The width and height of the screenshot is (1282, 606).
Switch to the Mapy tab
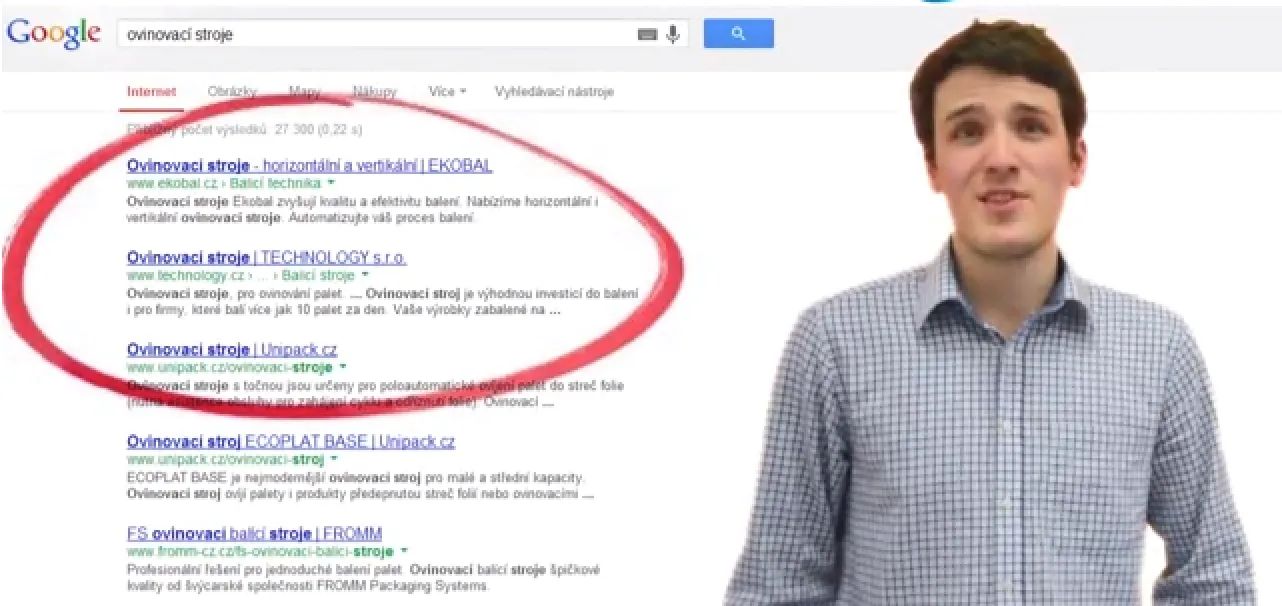(x=305, y=91)
